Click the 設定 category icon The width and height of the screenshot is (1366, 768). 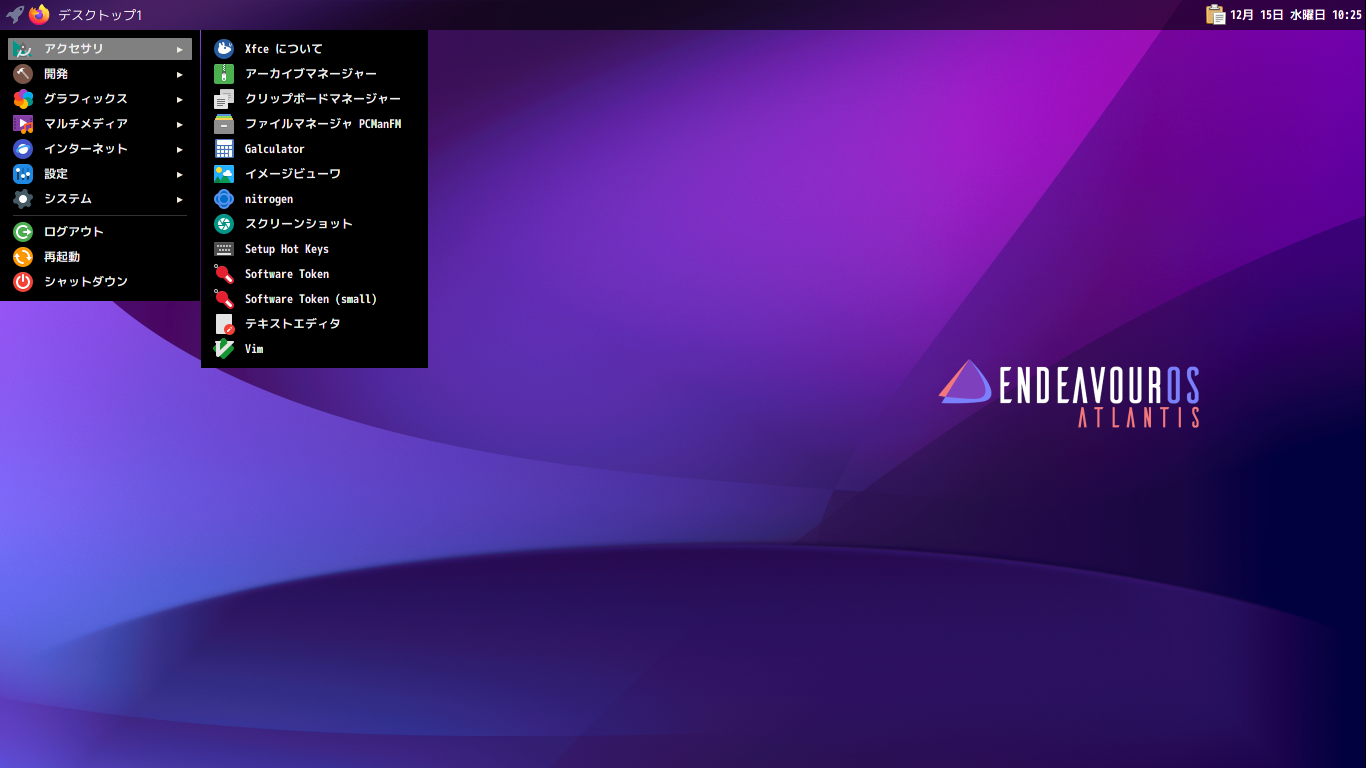(23, 174)
